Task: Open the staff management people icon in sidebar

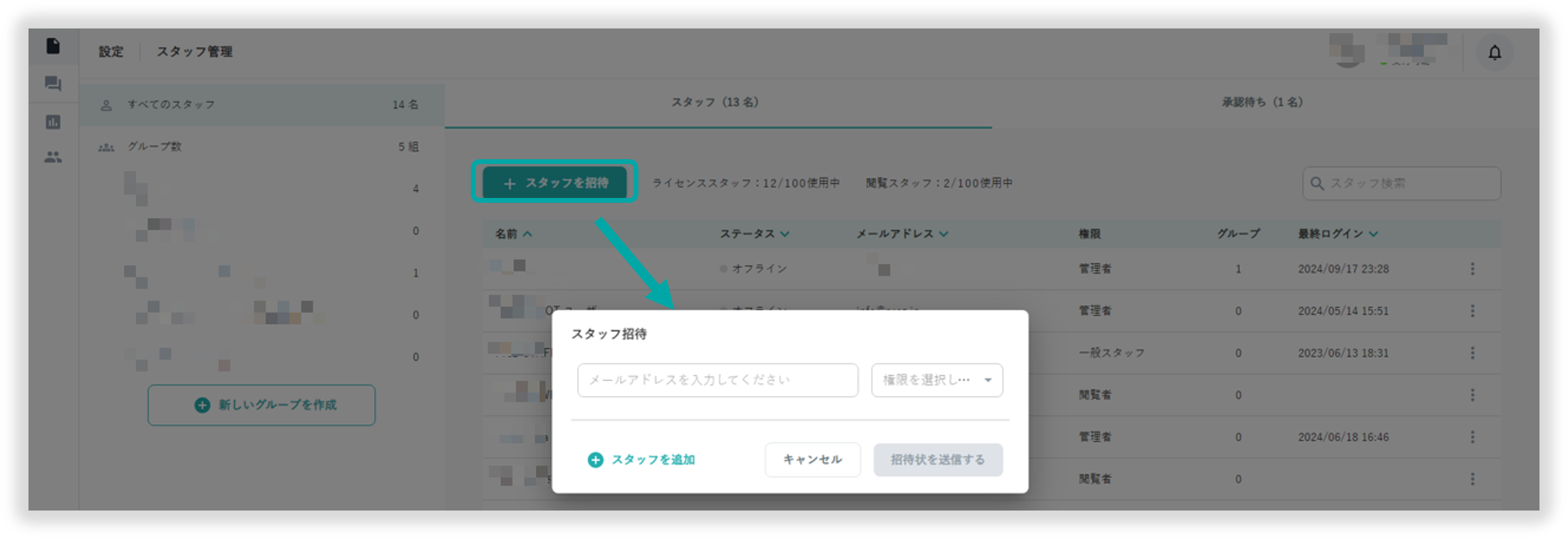Action: (54, 157)
